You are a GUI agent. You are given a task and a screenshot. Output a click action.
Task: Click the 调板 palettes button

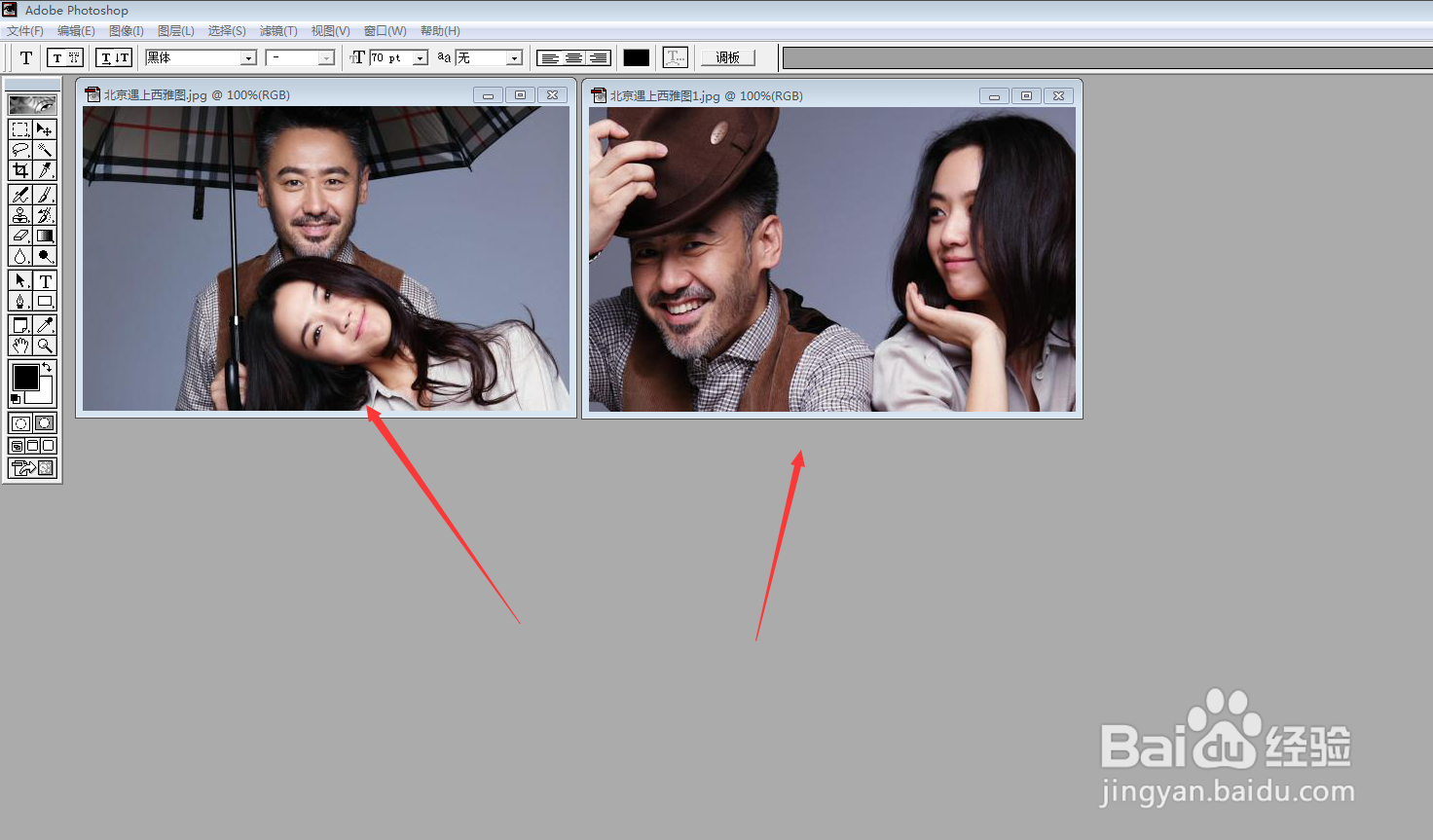tap(728, 57)
